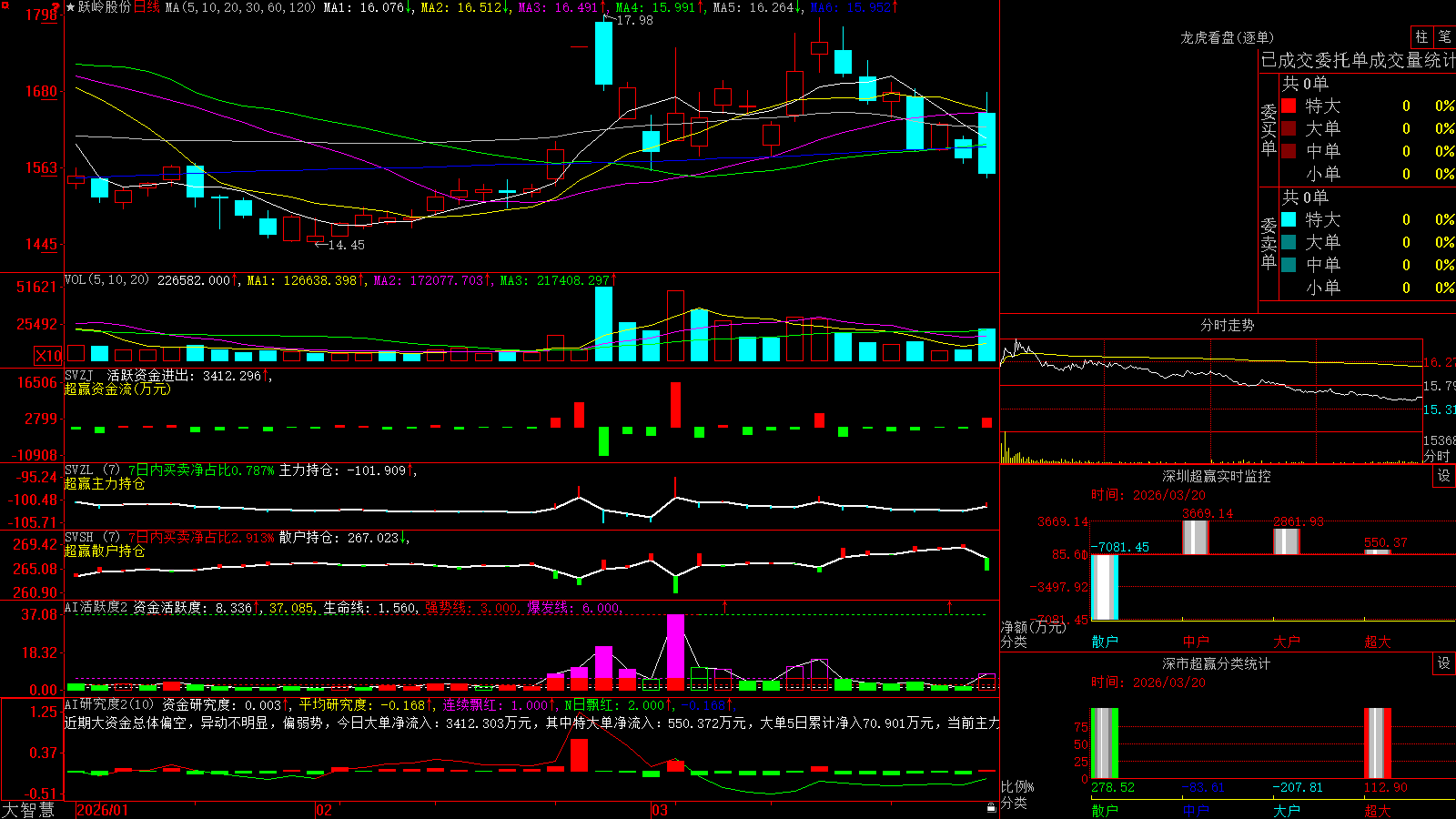The height and width of the screenshot is (819, 1456).
Task: Click the red 超大 ratio bar 112.90
Action: click(1378, 743)
